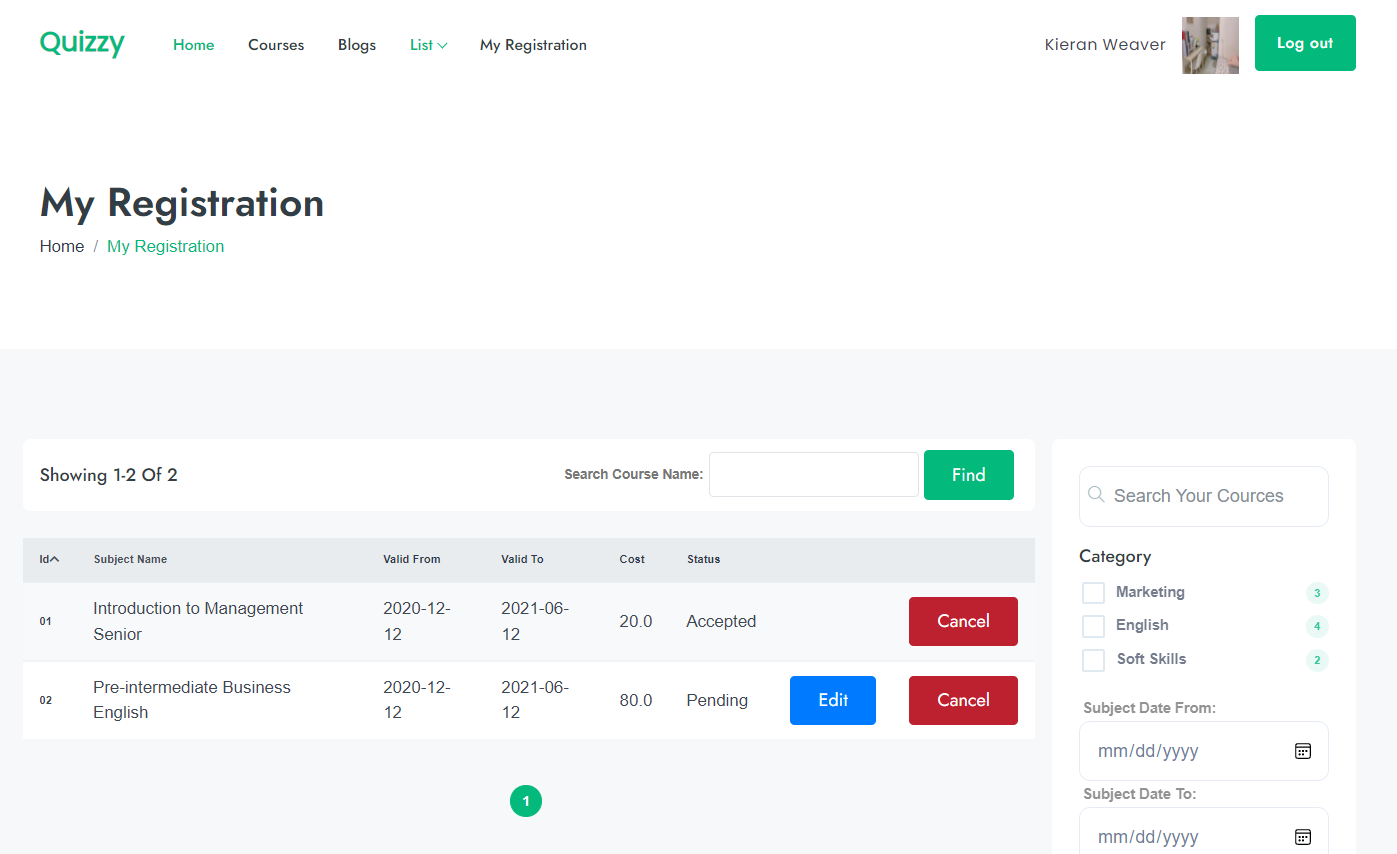Image resolution: width=1397 pixels, height=854 pixels.
Task: Click the English category count badge
Action: click(1317, 626)
